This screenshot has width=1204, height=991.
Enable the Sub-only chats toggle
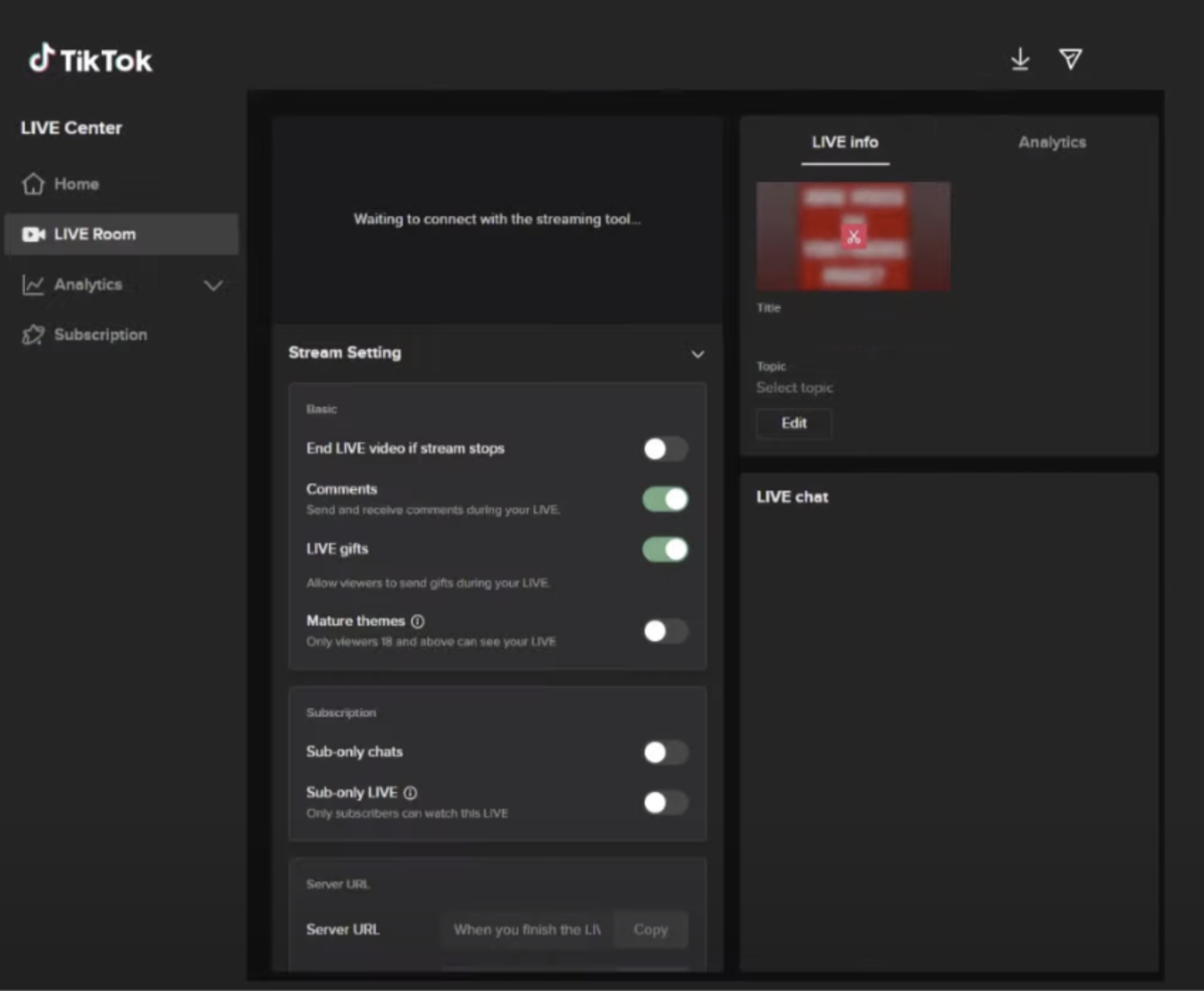(665, 752)
